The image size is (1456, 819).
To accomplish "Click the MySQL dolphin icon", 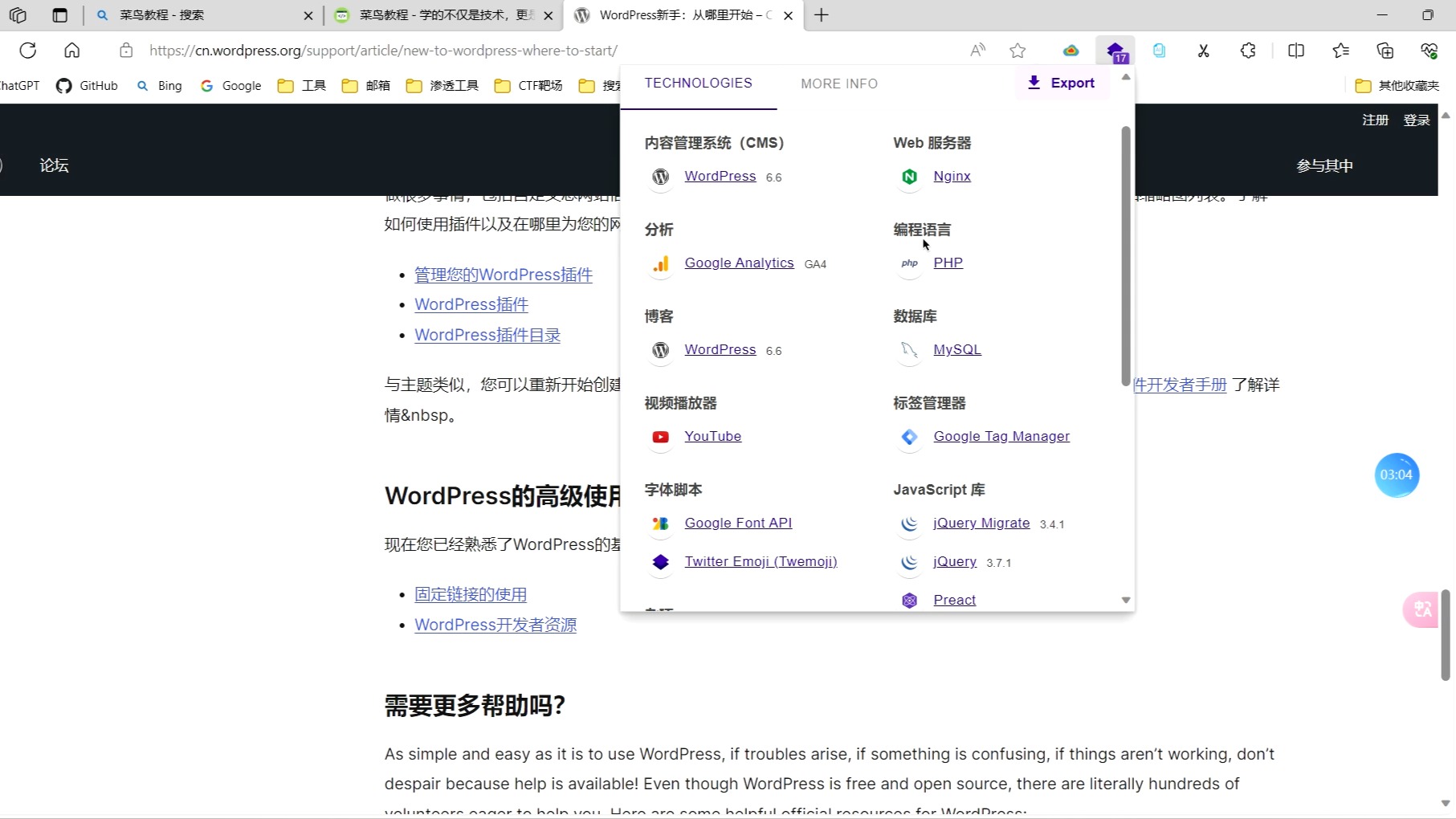I will [909, 350].
